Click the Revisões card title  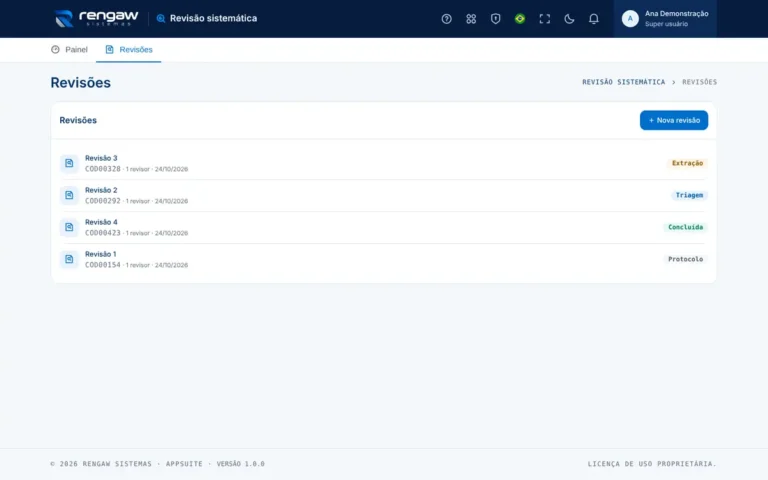coord(78,120)
